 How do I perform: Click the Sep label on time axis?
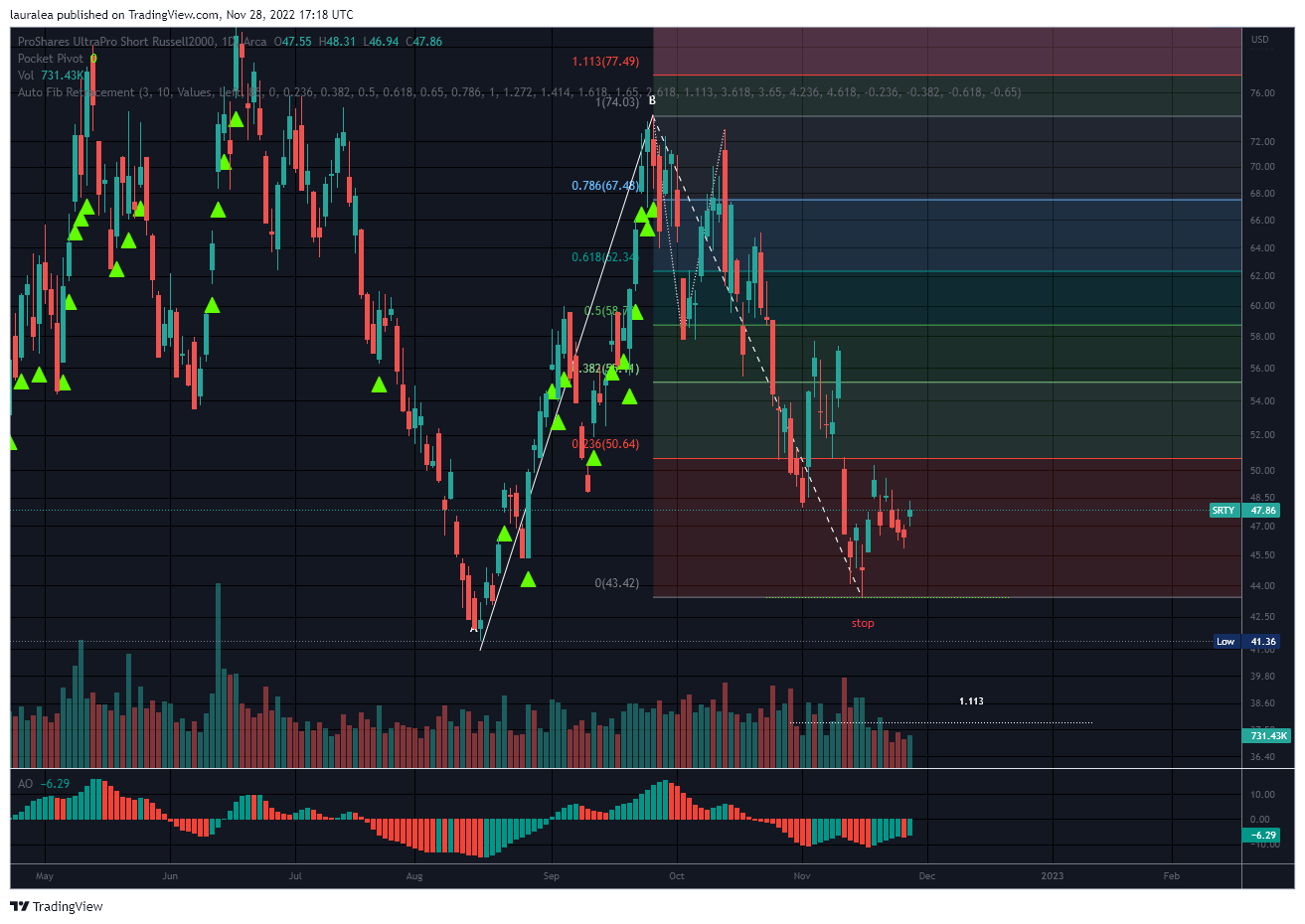tap(551, 876)
